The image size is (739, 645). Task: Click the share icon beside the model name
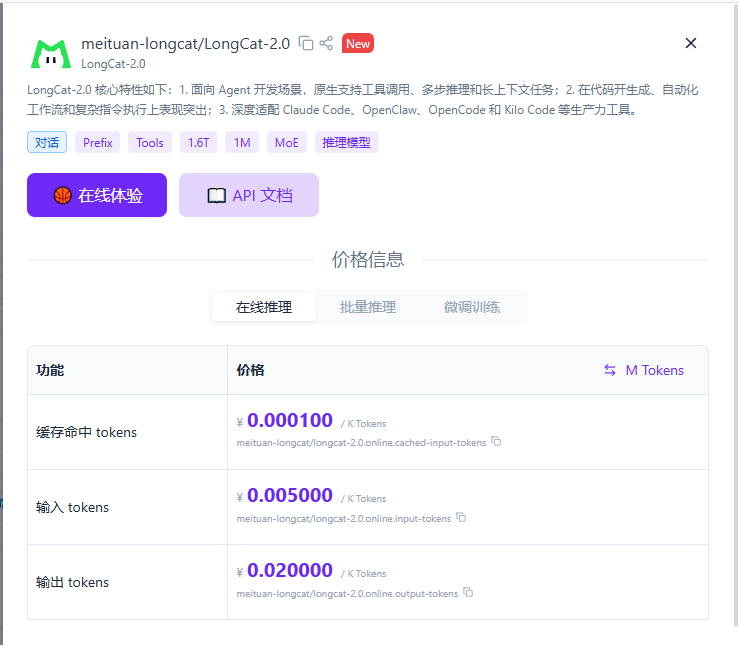pos(326,43)
